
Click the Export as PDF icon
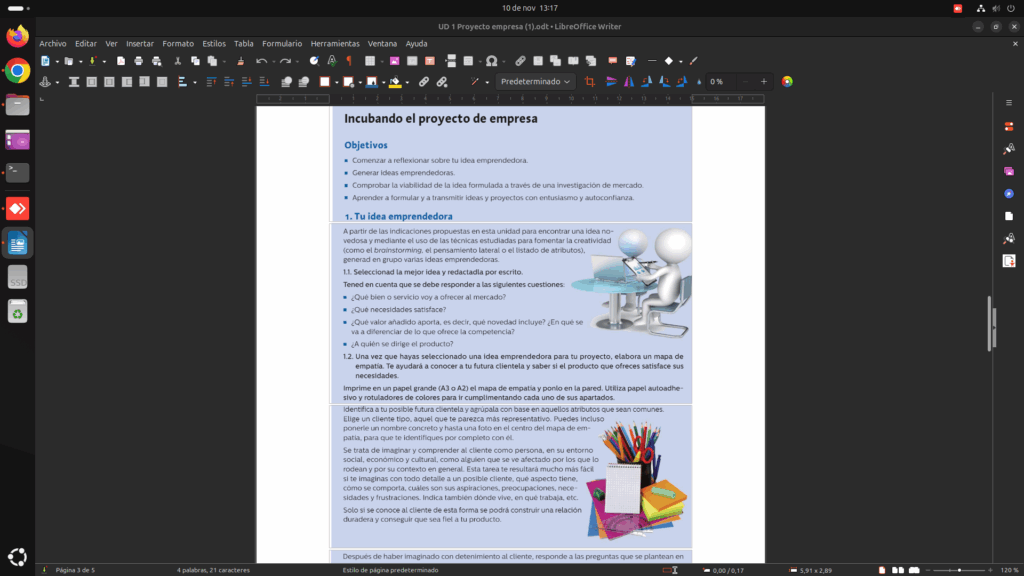[x=121, y=61]
